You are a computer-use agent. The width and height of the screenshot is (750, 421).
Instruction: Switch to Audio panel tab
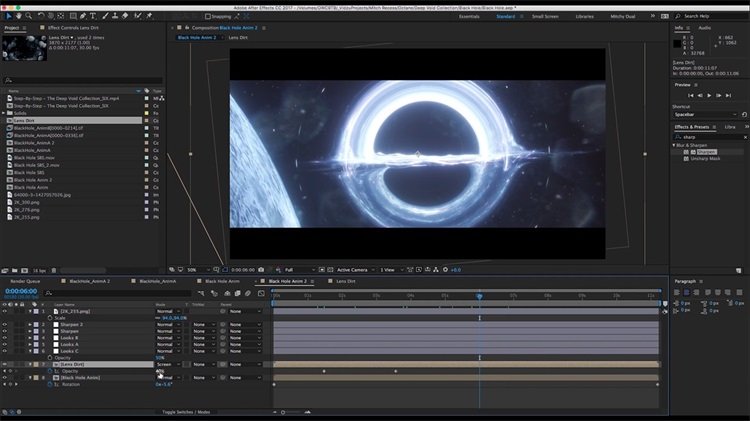click(x=705, y=28)
